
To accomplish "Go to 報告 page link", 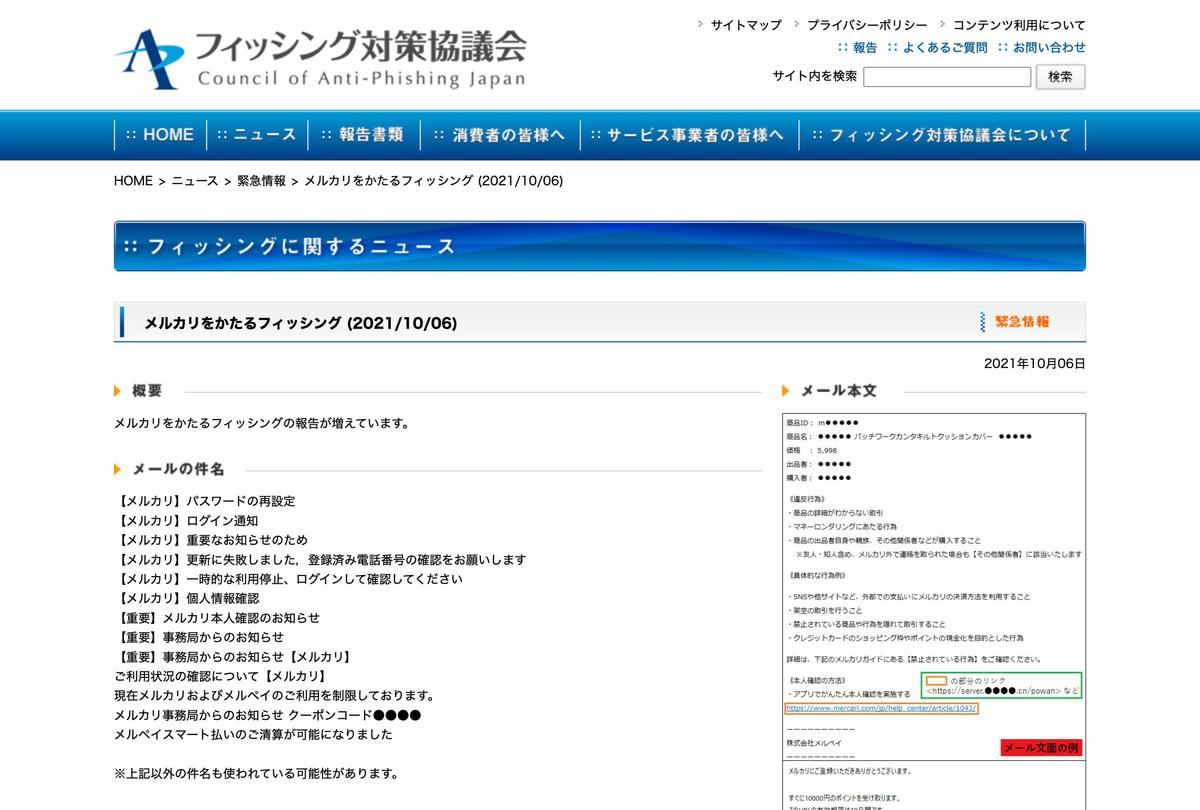I will [x=865, y=47].
